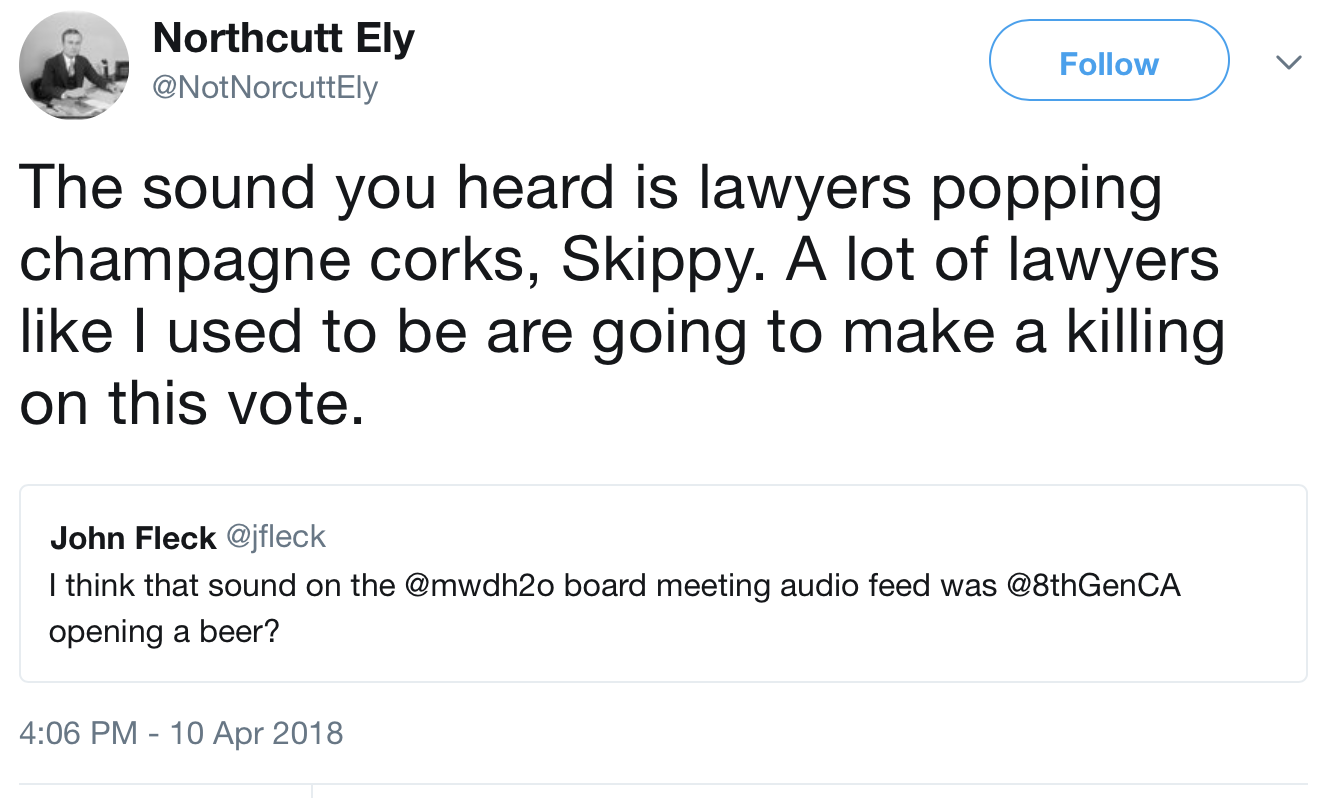This screenshot has height=798, width=1318.
Task: Open Northcutt Ely's profile avatar photo
Action: [x=74, y=66]
